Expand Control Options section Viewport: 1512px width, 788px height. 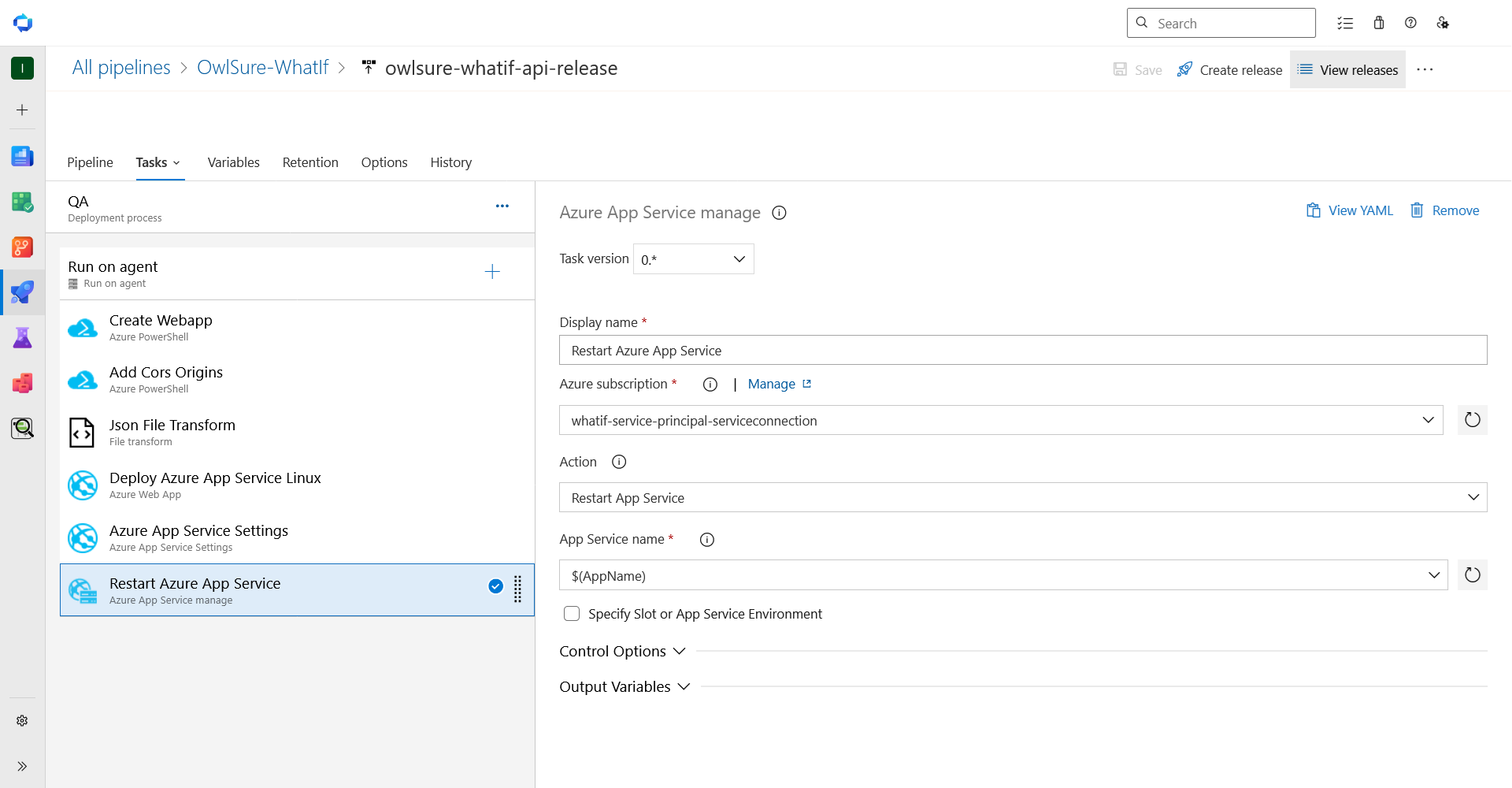click(623, 651)
